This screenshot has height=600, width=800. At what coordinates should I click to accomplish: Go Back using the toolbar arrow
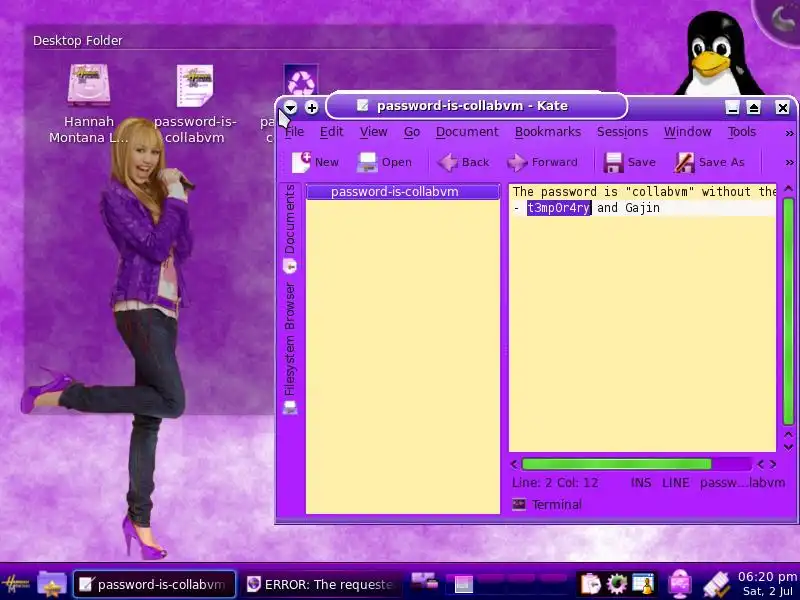(x=447, y=162)
